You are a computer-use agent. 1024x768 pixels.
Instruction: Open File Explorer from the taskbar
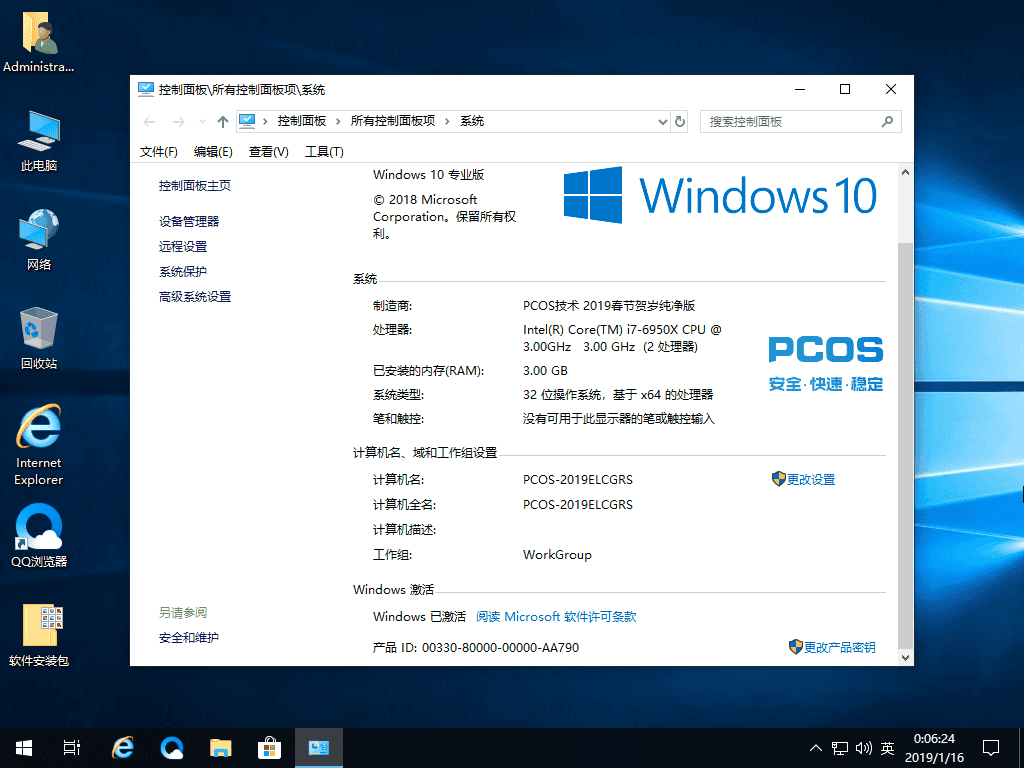click(221, 748)
